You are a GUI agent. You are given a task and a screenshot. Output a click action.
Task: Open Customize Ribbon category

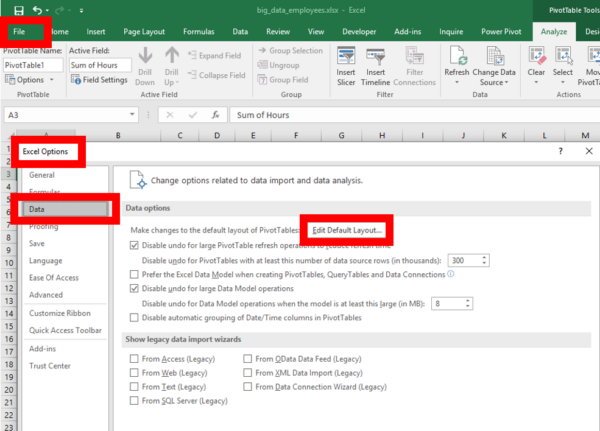pyautogui.click(x=60, y=313)
